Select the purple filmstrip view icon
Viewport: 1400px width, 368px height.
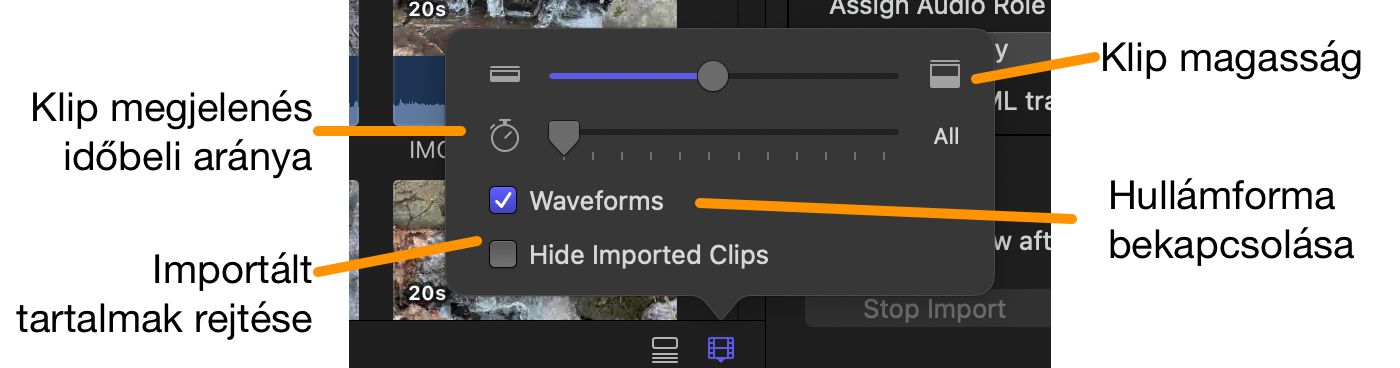720,349
